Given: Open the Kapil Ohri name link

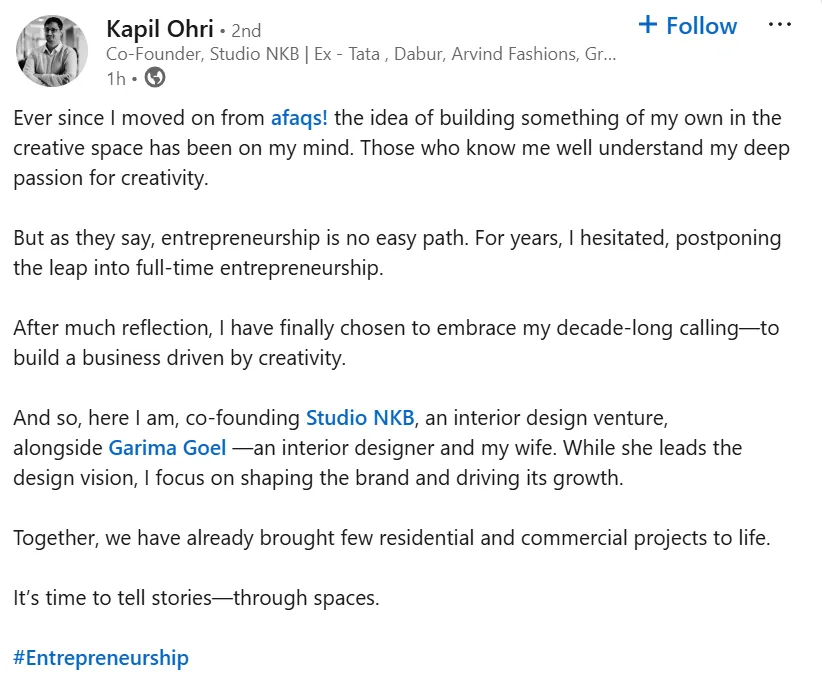Looking at the screenshot, I should [x=160, y=29].
